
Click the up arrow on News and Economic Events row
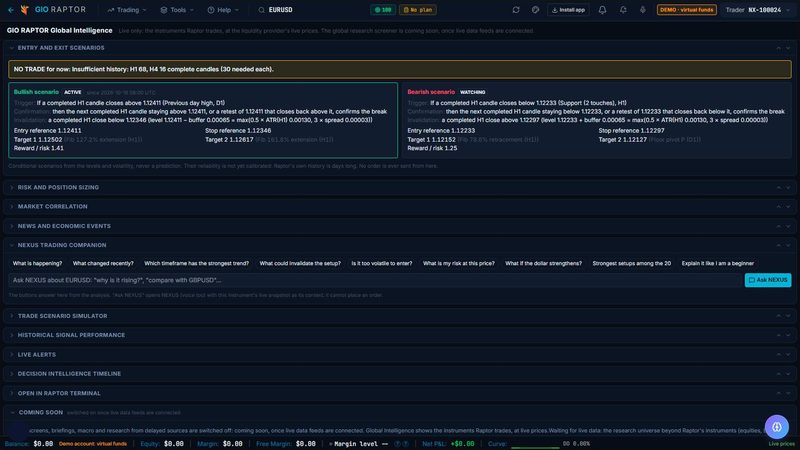tap(779, 226)
